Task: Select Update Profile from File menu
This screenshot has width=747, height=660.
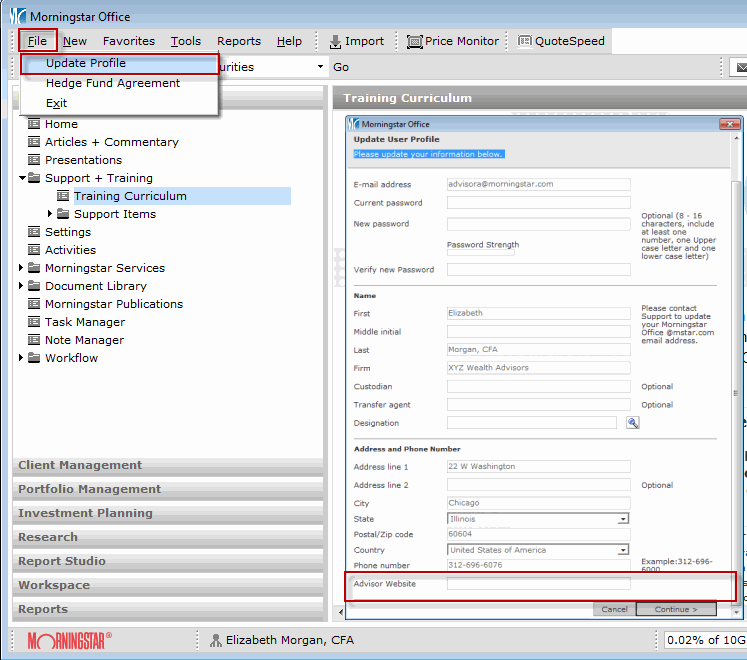Action: click(x=86, y=63)
